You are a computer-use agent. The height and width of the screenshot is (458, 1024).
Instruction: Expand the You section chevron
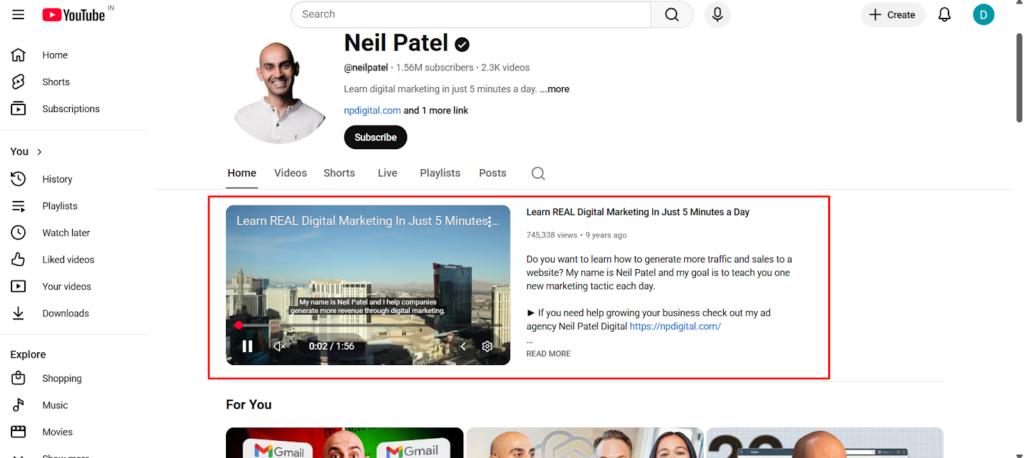[39, 152]
